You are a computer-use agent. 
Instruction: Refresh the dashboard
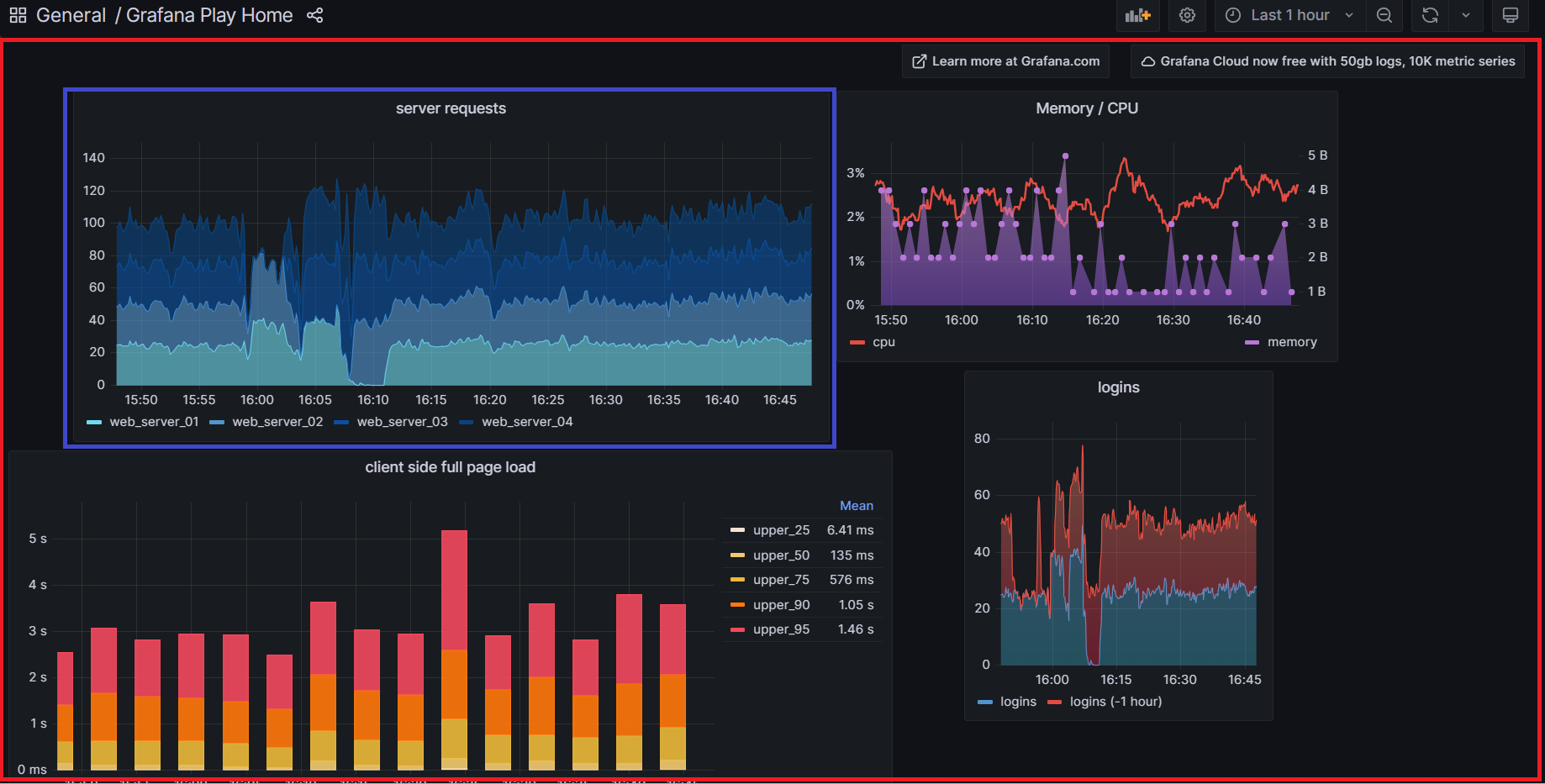tap(1430, 15)
